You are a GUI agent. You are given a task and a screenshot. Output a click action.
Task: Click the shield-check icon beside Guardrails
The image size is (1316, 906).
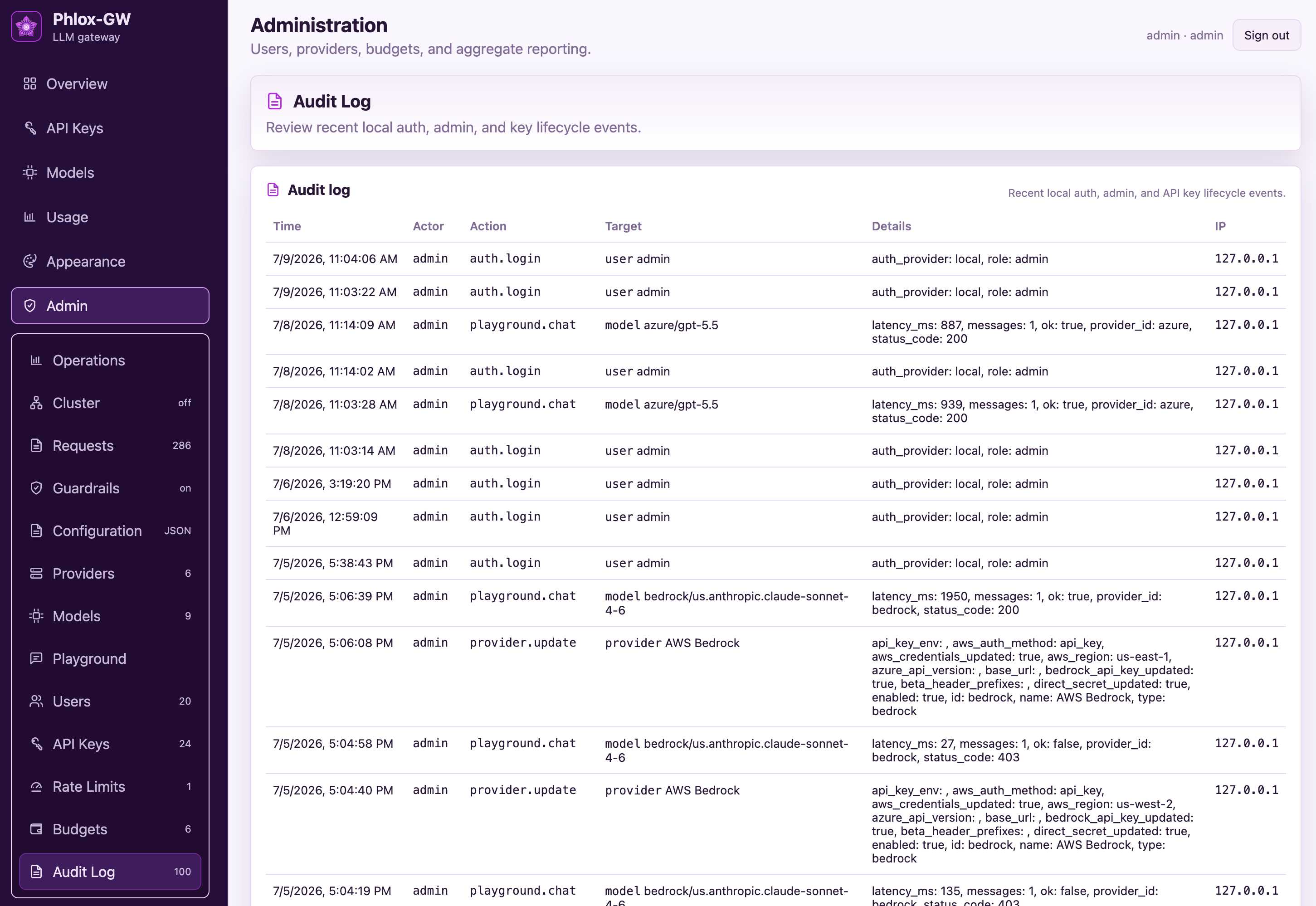click(x=36, y=487)
